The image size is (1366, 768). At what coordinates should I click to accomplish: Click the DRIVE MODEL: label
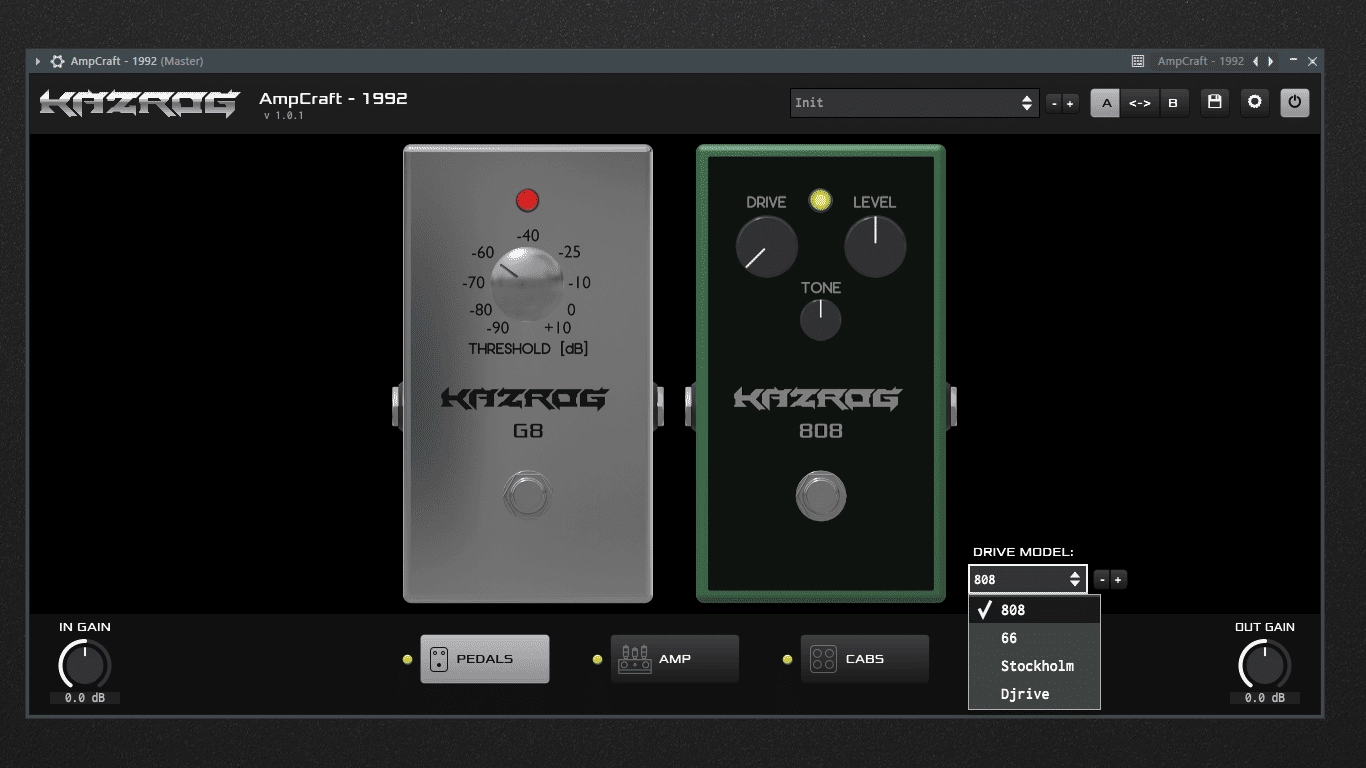pyautogui.click(x=1023, y=552)
